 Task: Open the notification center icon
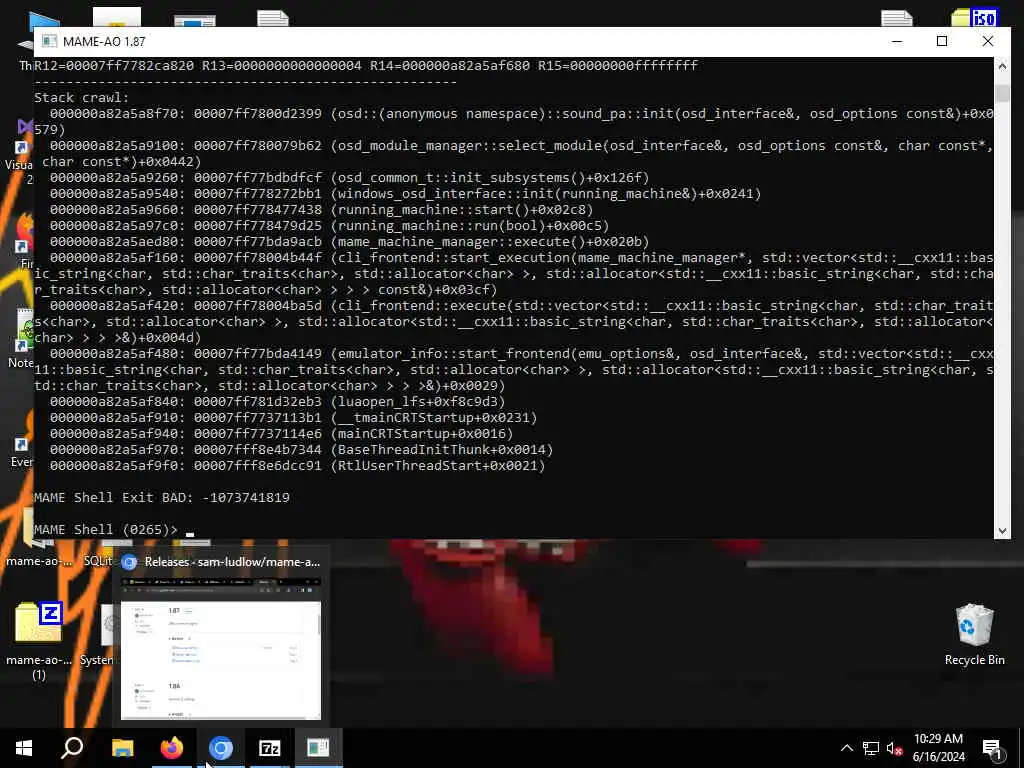pos(993,748)
